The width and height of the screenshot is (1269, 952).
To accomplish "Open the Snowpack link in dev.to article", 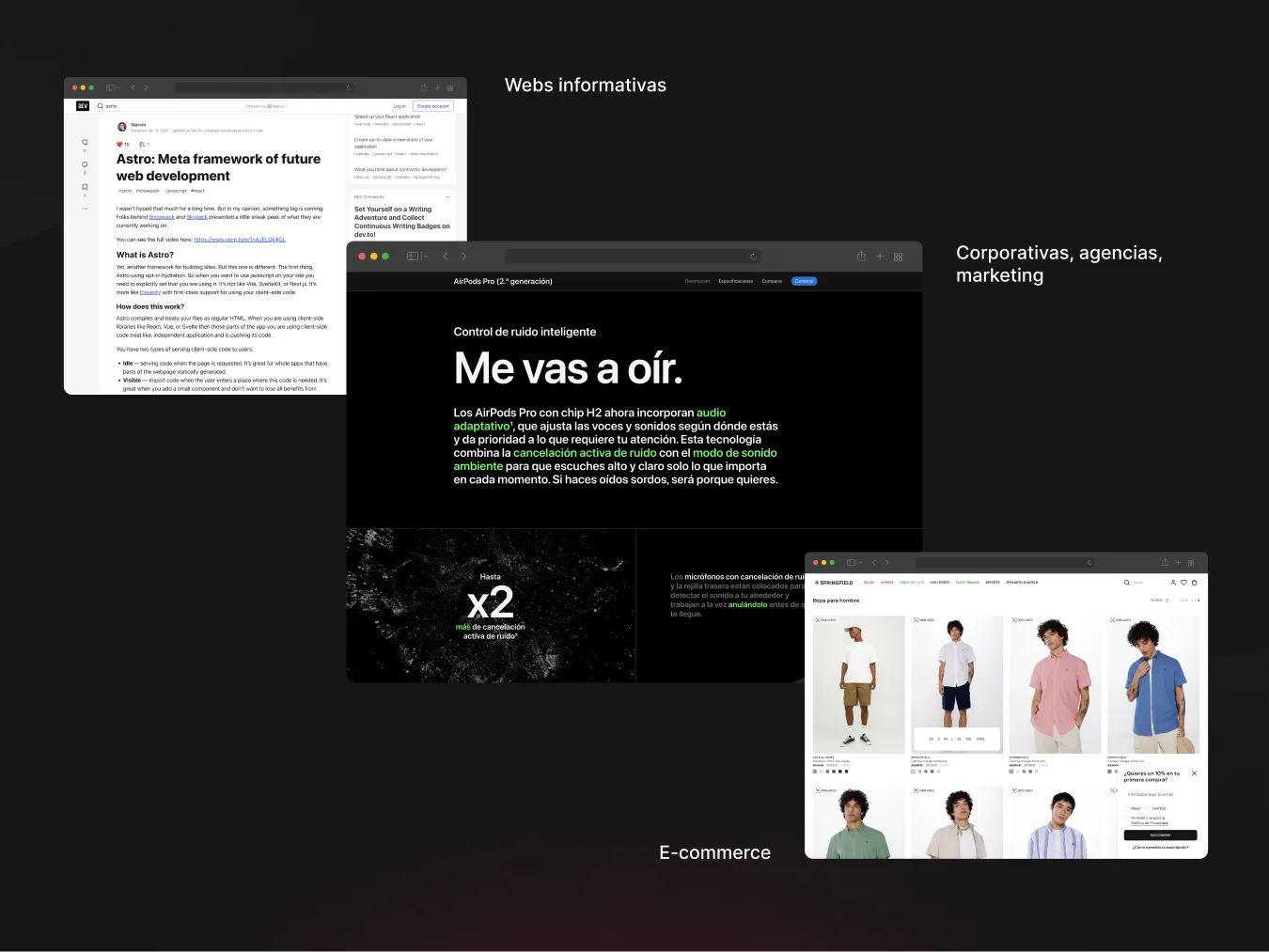I will tap(162, 217).
